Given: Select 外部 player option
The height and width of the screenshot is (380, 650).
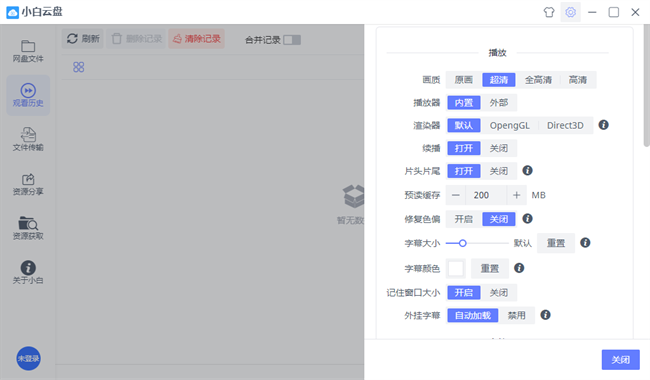Looking at the screenshot, I should click(499, 102).
